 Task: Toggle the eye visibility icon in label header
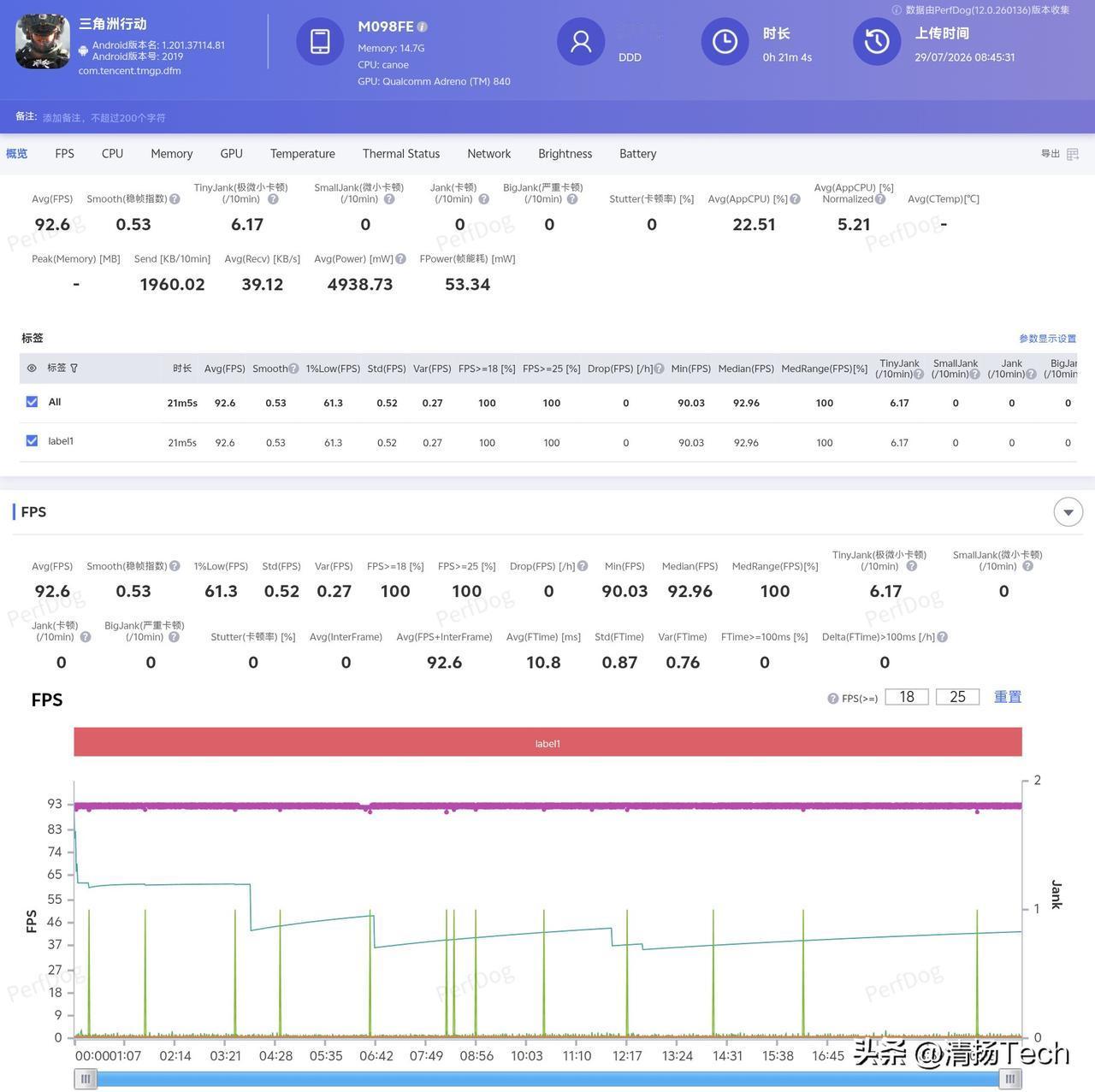pos(32,368)
